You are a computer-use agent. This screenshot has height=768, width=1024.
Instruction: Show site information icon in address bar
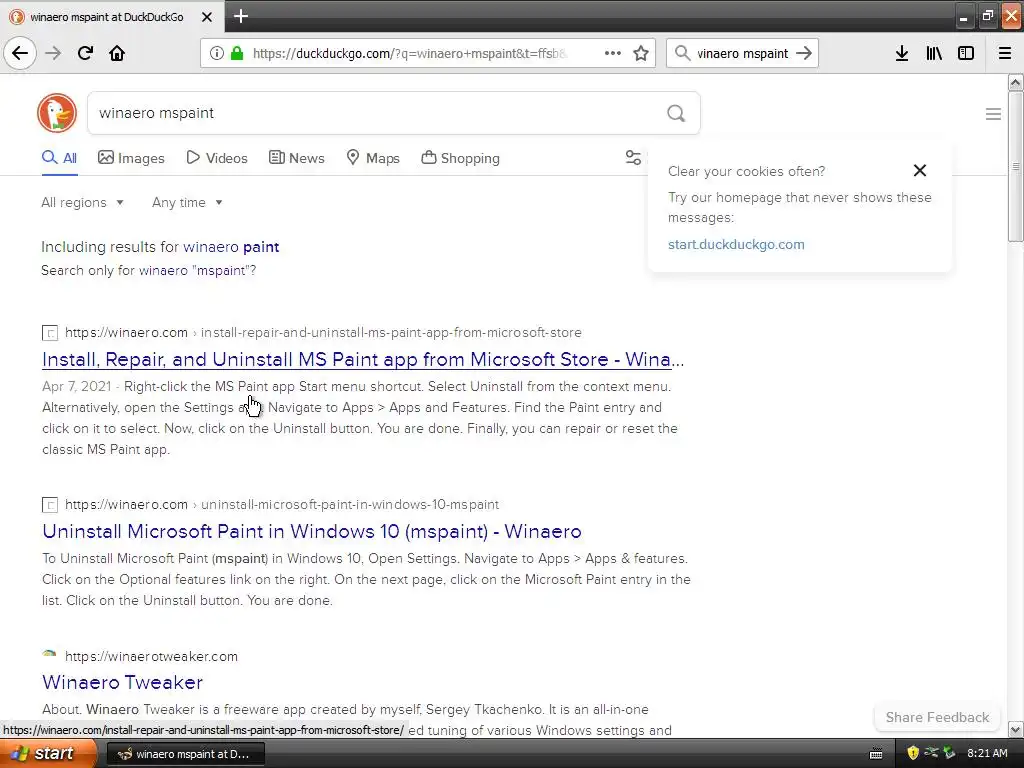(217, 53)
